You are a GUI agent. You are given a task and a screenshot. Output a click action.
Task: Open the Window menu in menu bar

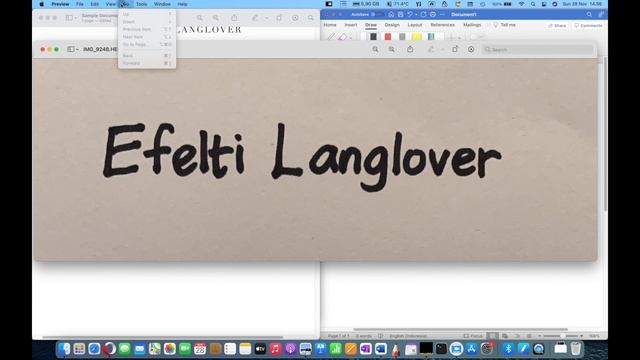coord(162,4)
